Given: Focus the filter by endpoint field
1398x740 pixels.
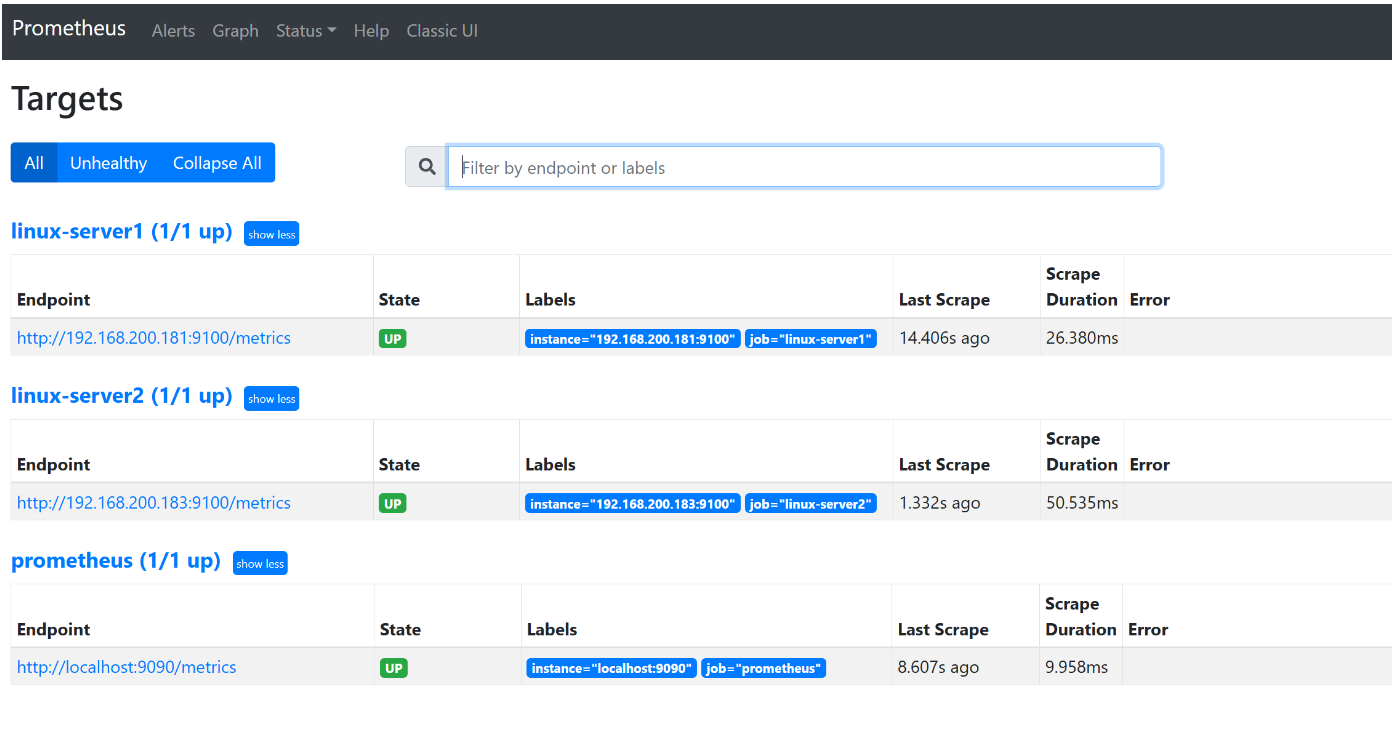Looking at the screenshot, I should pos(804,167).
